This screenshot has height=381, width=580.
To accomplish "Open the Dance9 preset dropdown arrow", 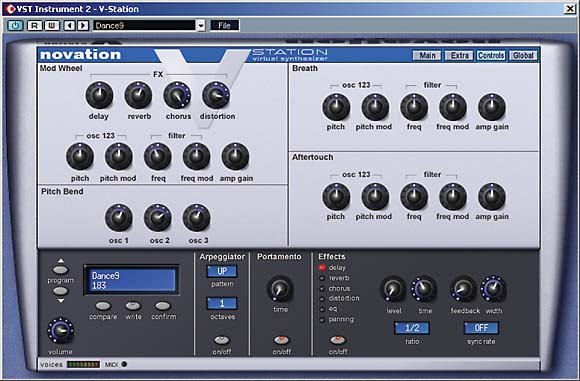I will 201,26.
